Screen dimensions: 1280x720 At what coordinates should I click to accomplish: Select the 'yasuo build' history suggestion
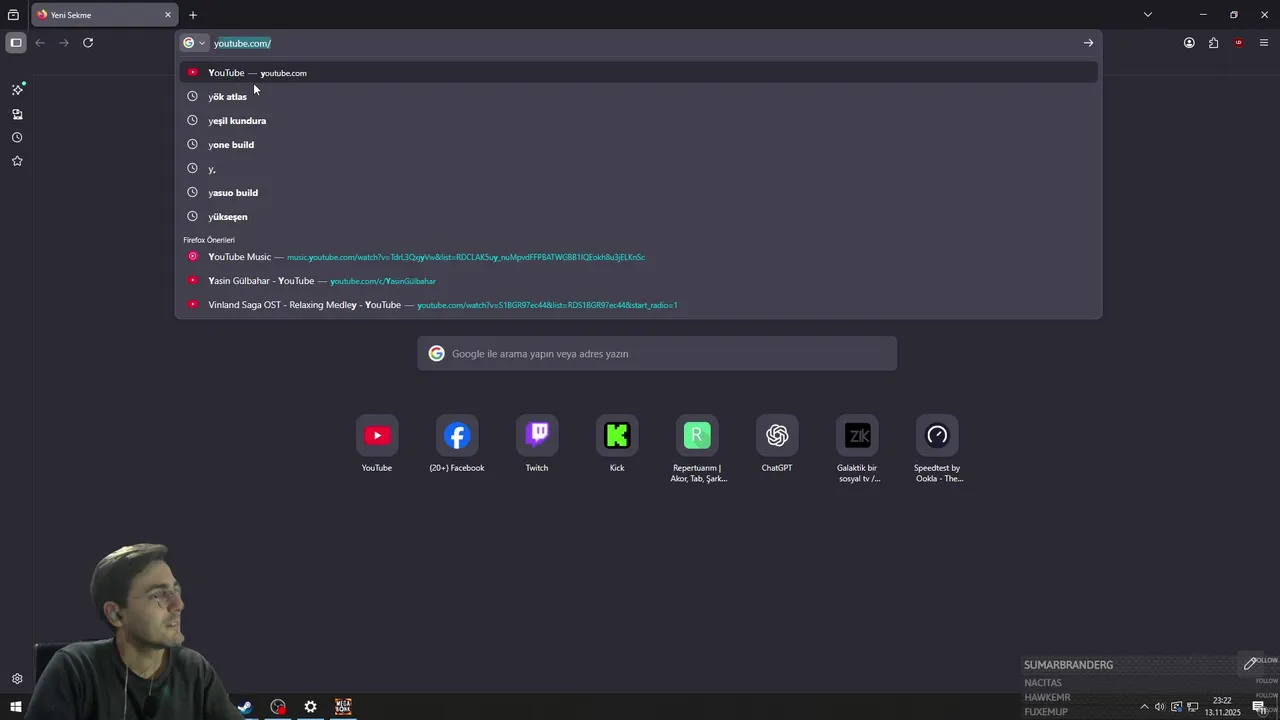click(x=639, y=192)
